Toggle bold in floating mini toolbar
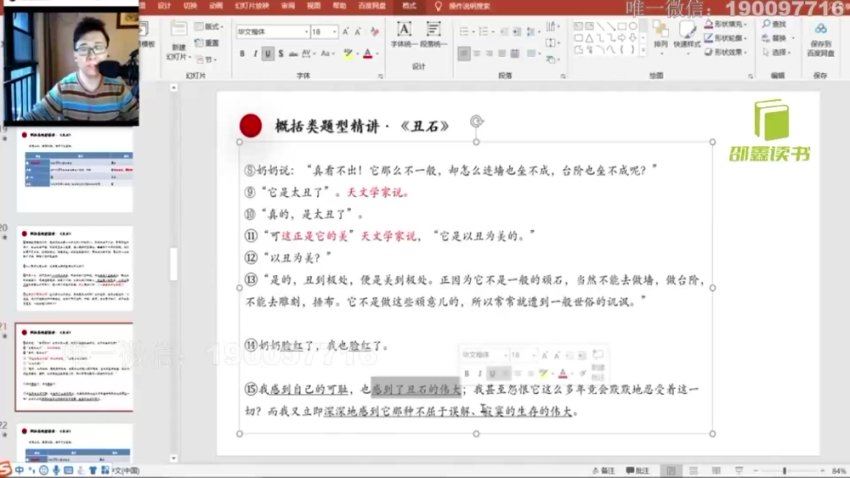Viewport: 850px width, 478px height. click(x=466, y=373)
